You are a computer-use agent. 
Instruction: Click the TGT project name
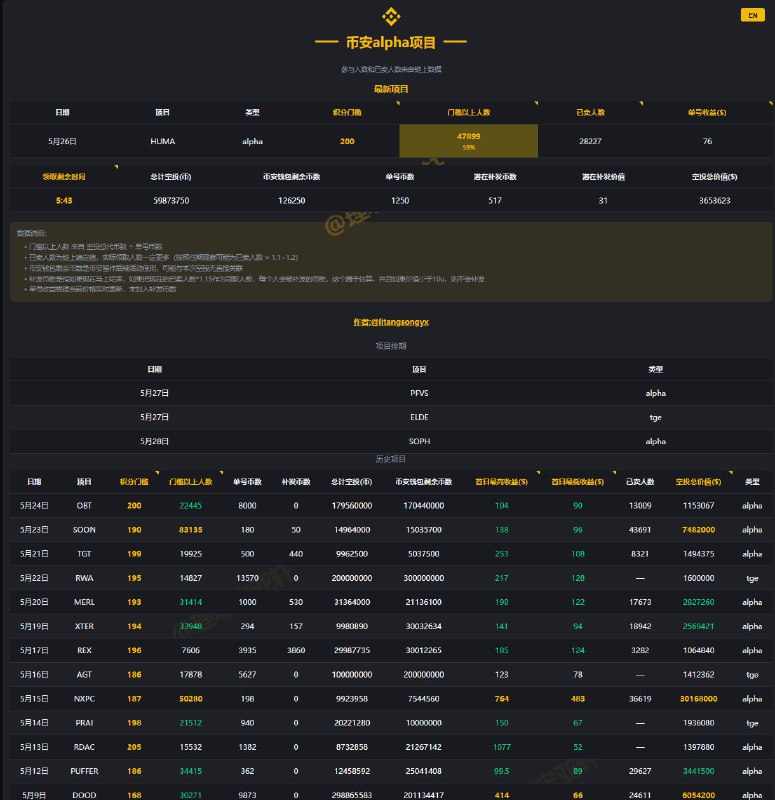click(84, 554)
